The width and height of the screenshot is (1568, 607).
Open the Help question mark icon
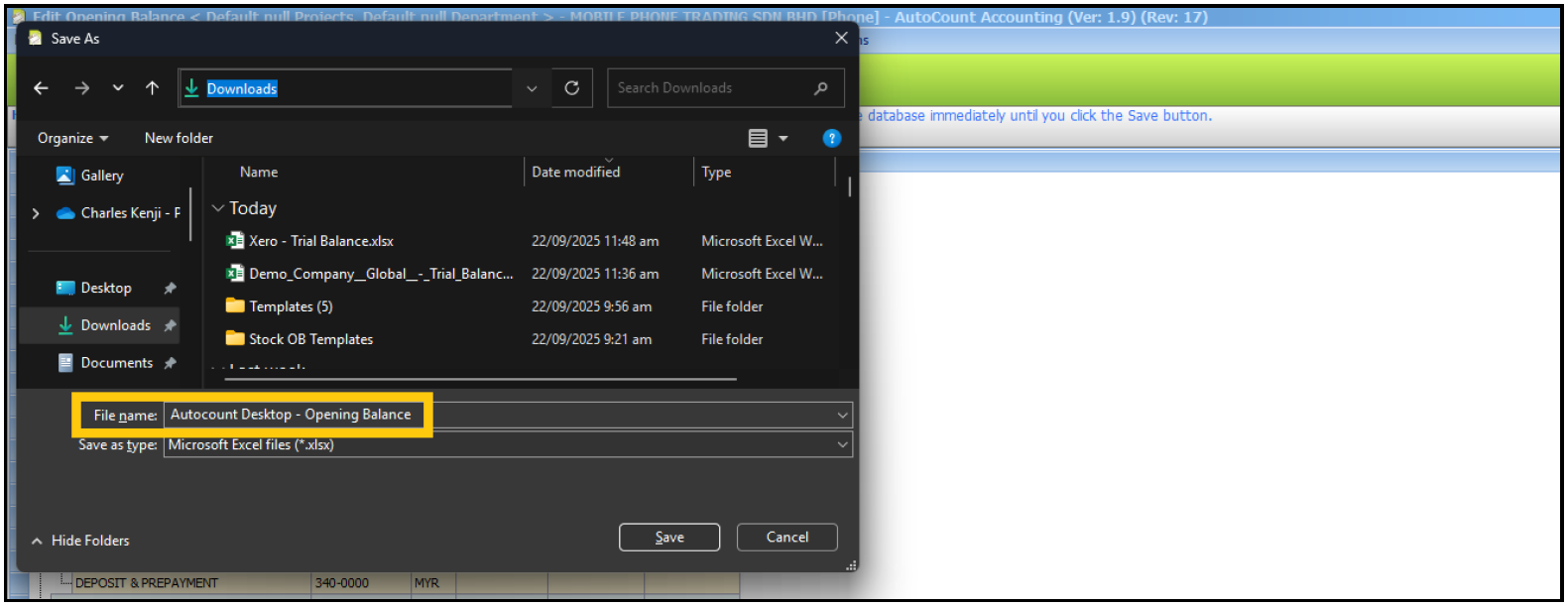(832, 138)
